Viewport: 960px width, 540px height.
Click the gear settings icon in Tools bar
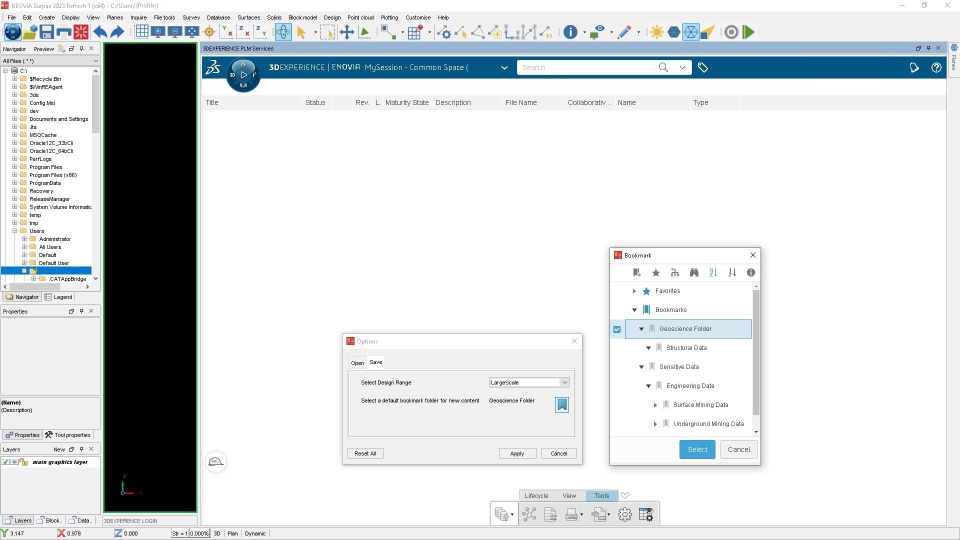coord(624,514)
